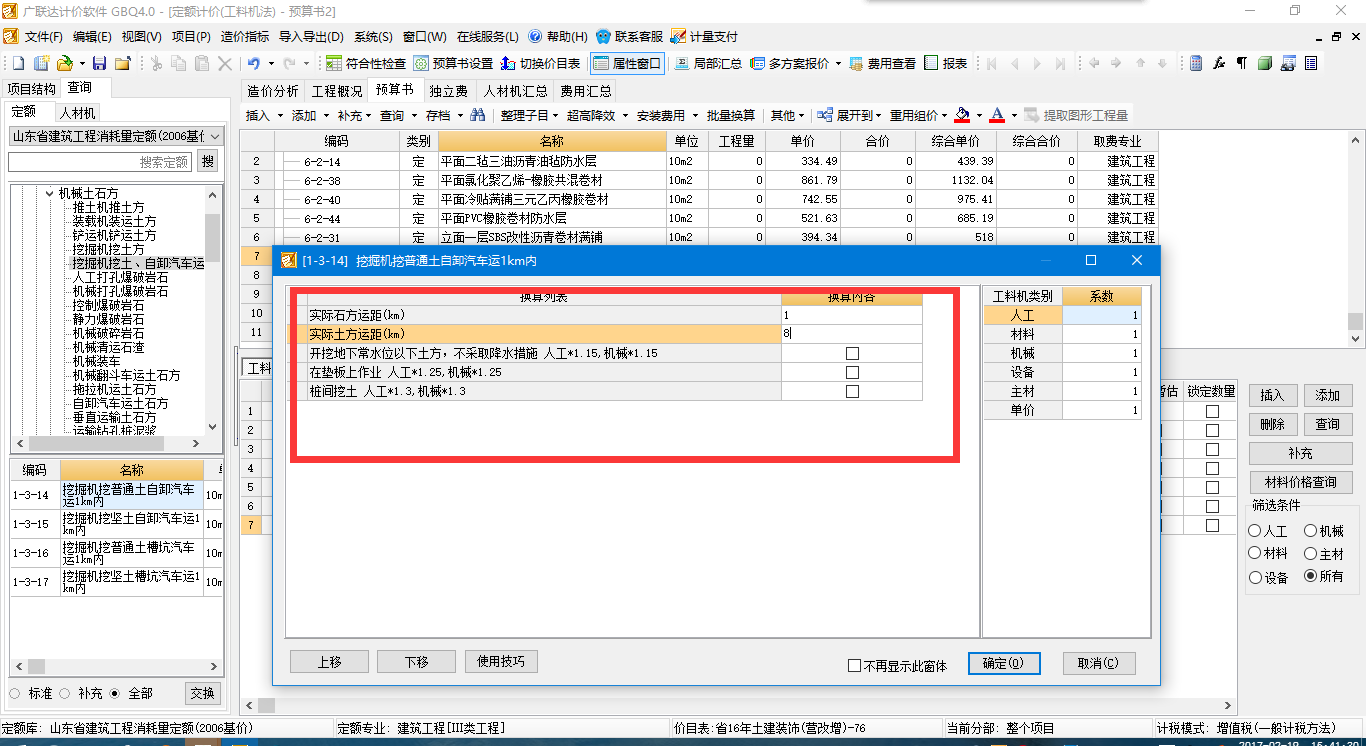
Task: Click the binoculars find icon
Action: [x=478, y=115]
